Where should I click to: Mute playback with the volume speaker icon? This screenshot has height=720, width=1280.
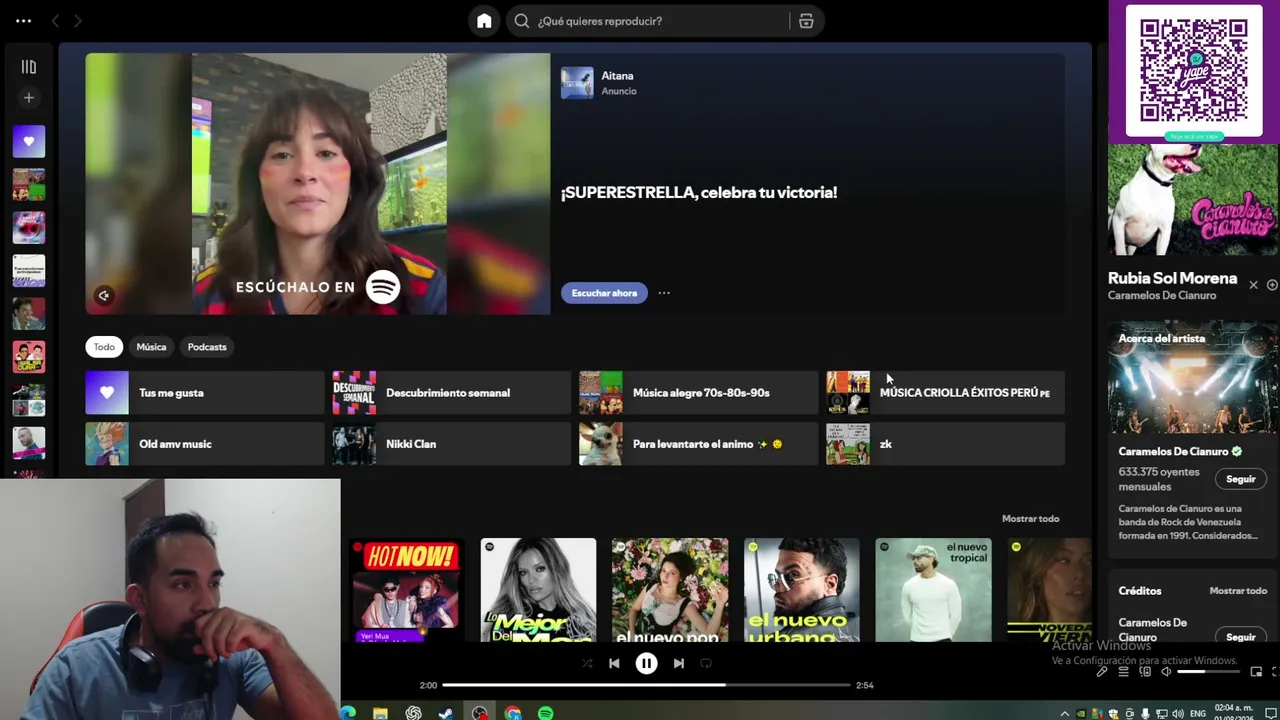click(1166, 672)
